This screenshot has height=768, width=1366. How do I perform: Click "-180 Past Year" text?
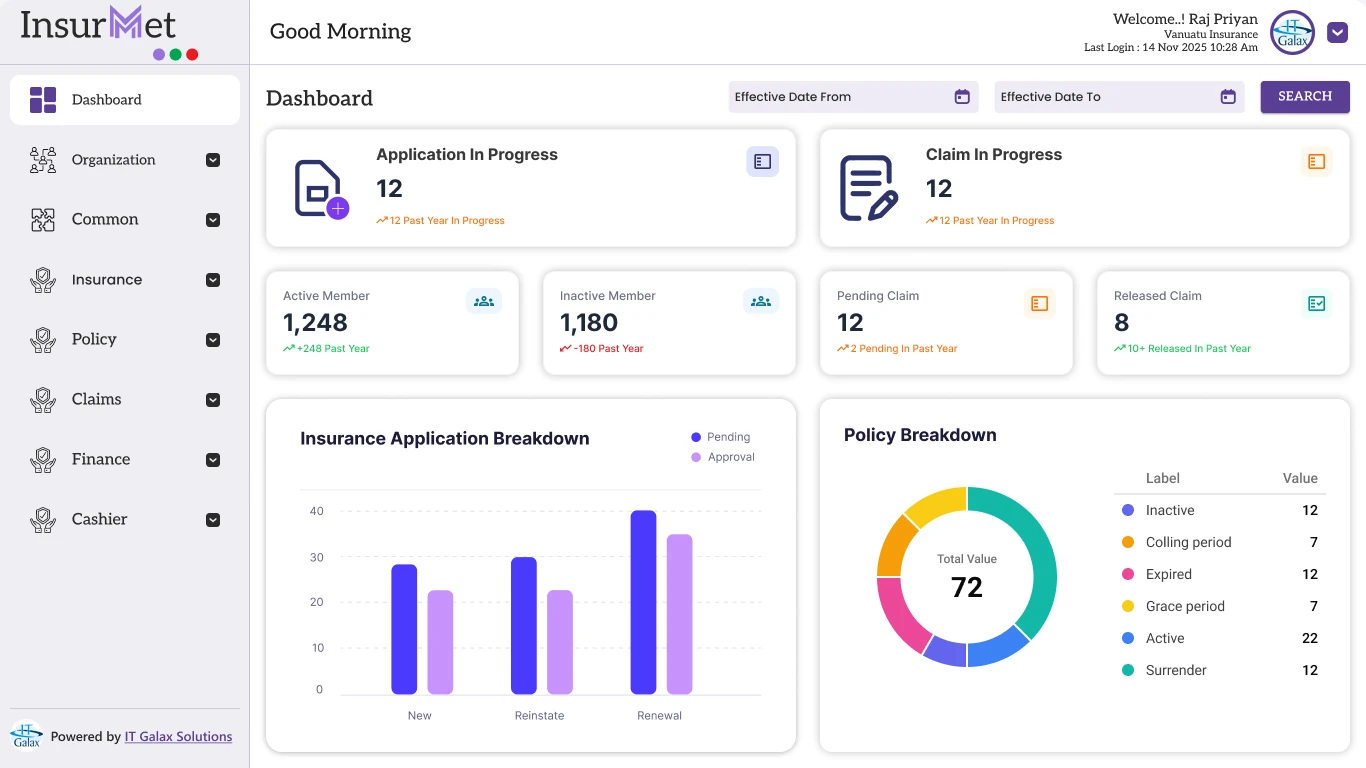pos(609,349)
